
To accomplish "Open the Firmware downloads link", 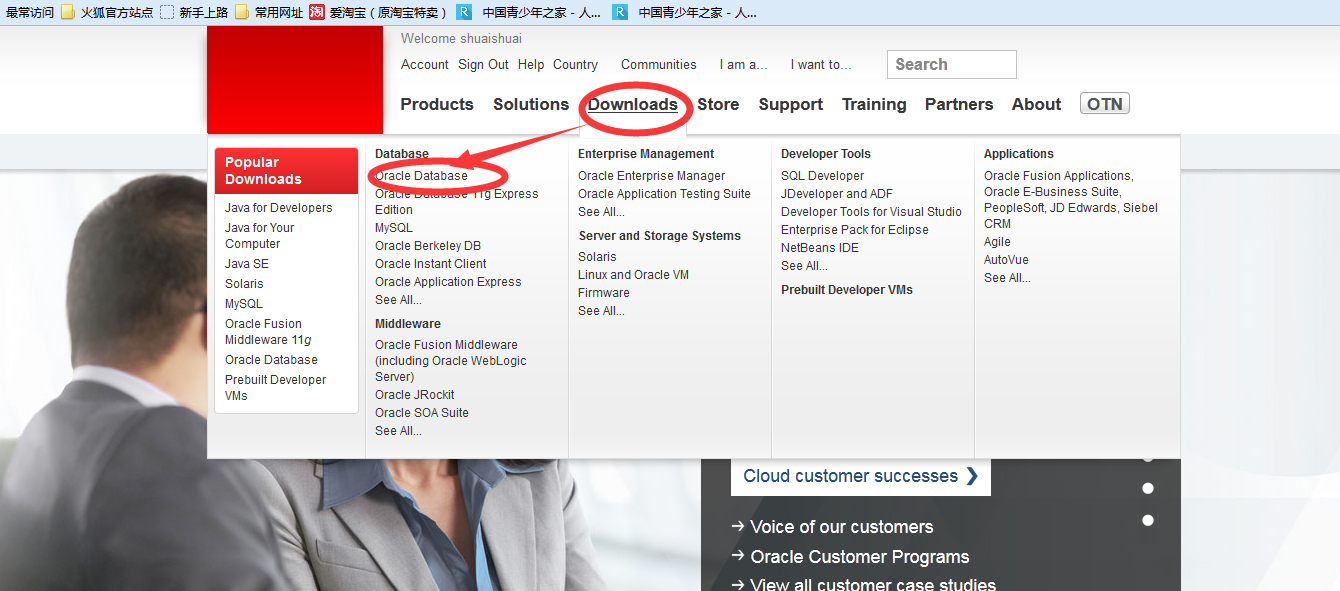I will pyautogui.click(x=604, y=293).
